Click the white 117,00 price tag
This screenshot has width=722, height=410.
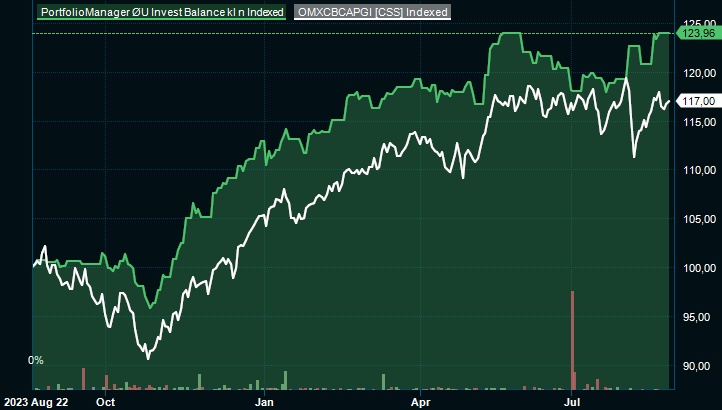pyautogui.click(x=696, y=101)
